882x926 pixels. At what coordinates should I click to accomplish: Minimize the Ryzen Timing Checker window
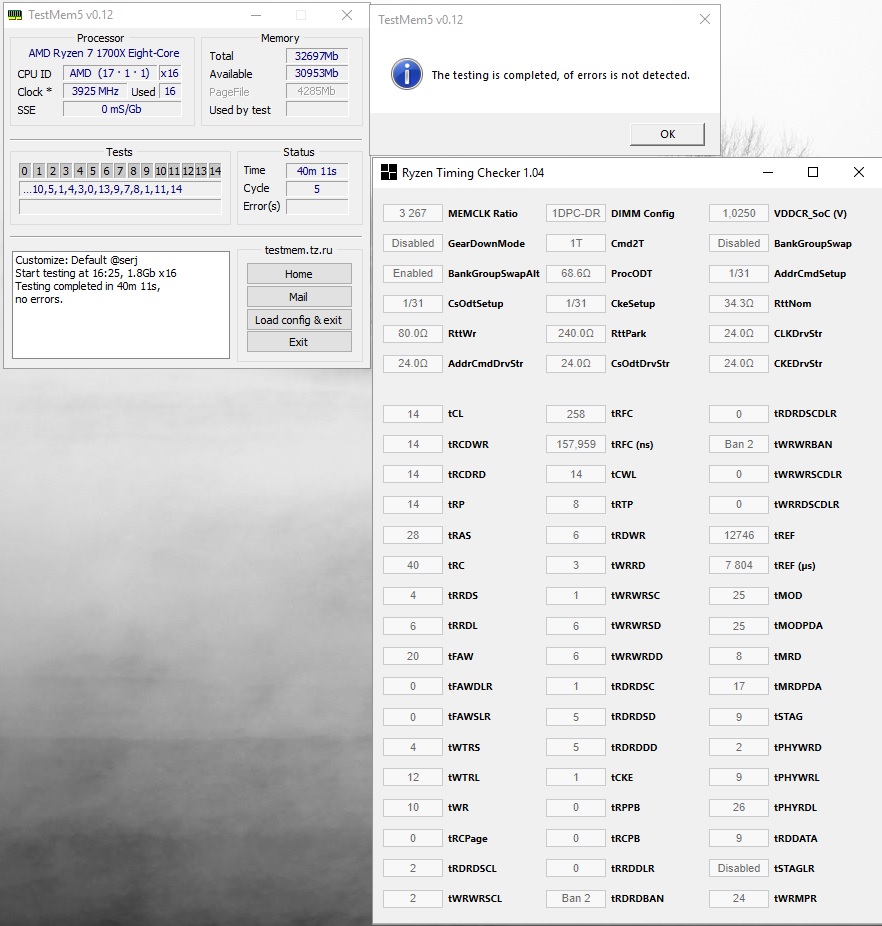click(x=768, y=172)
